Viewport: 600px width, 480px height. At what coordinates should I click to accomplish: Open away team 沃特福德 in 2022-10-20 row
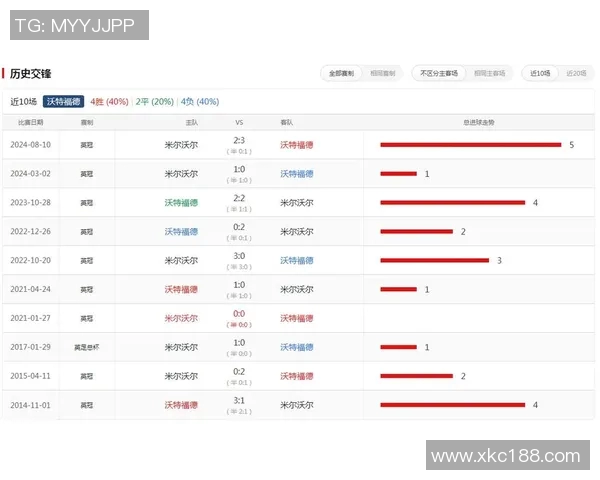296,261
